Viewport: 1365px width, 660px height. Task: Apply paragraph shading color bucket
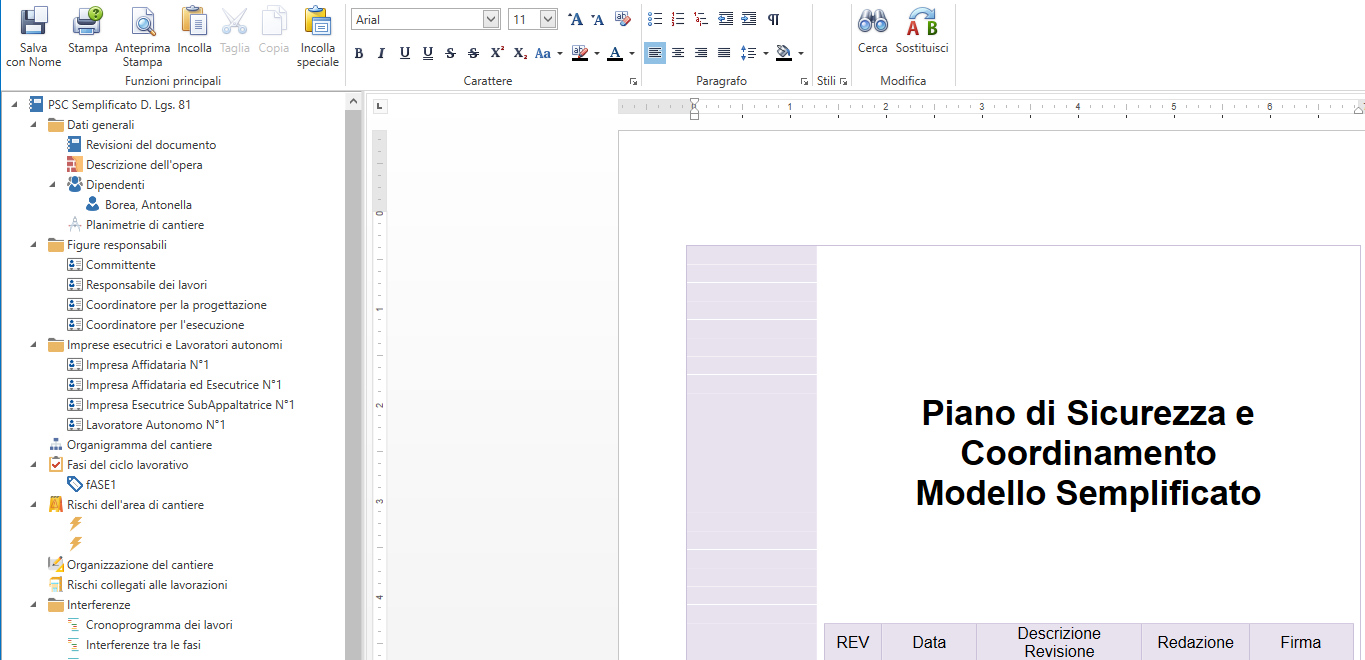point(784,53)
